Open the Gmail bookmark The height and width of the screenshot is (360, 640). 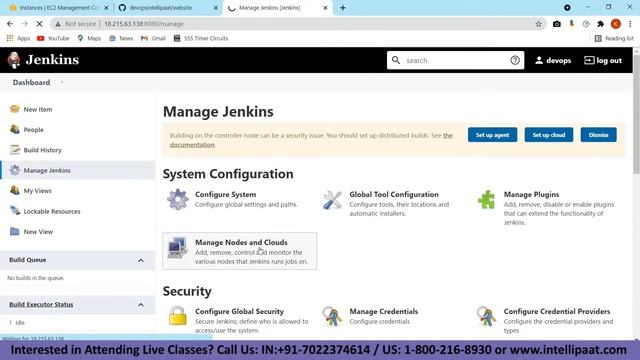153,38
